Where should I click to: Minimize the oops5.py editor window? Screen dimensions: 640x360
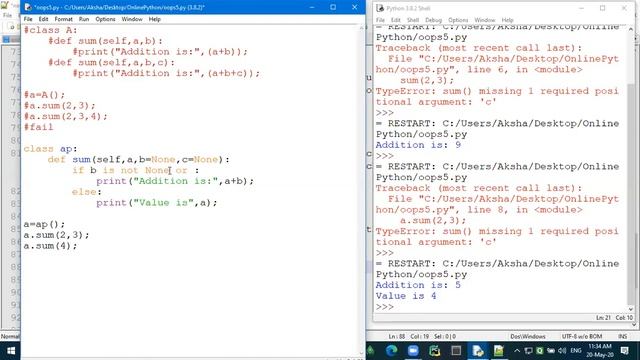(x=312, y=7)
